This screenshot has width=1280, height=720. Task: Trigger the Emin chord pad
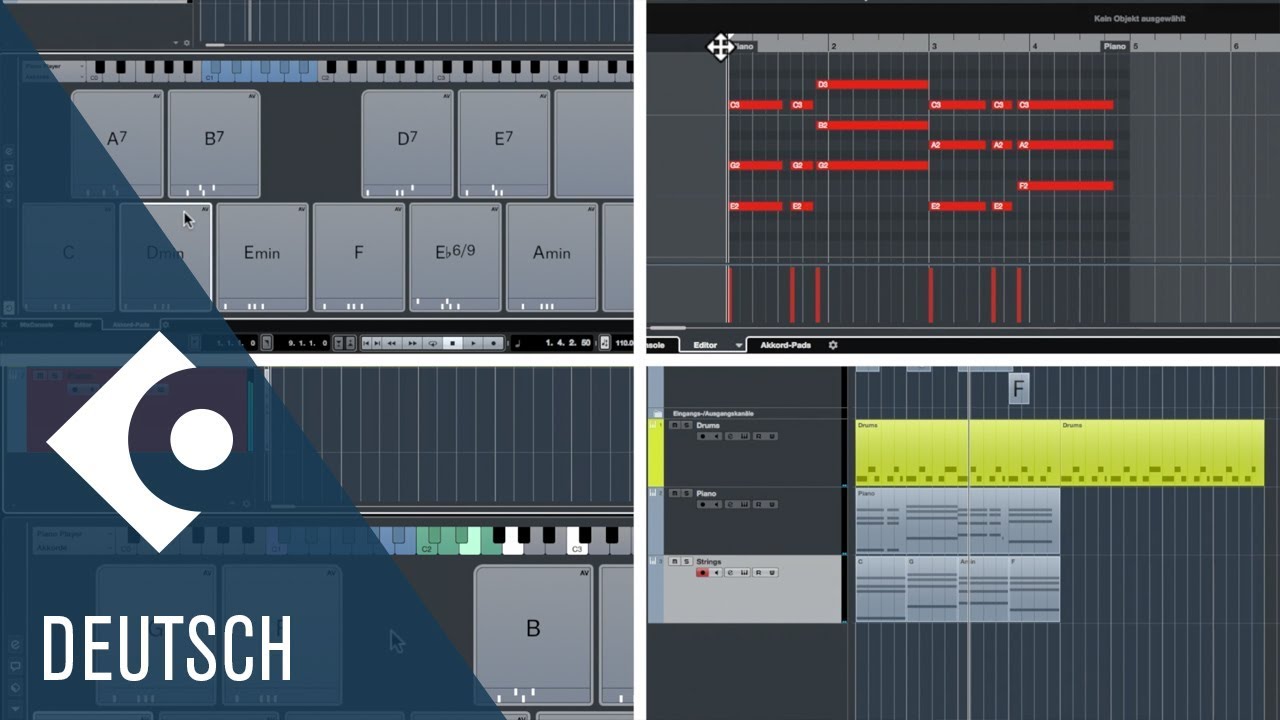pyautogui.click(x=262, y=257)
